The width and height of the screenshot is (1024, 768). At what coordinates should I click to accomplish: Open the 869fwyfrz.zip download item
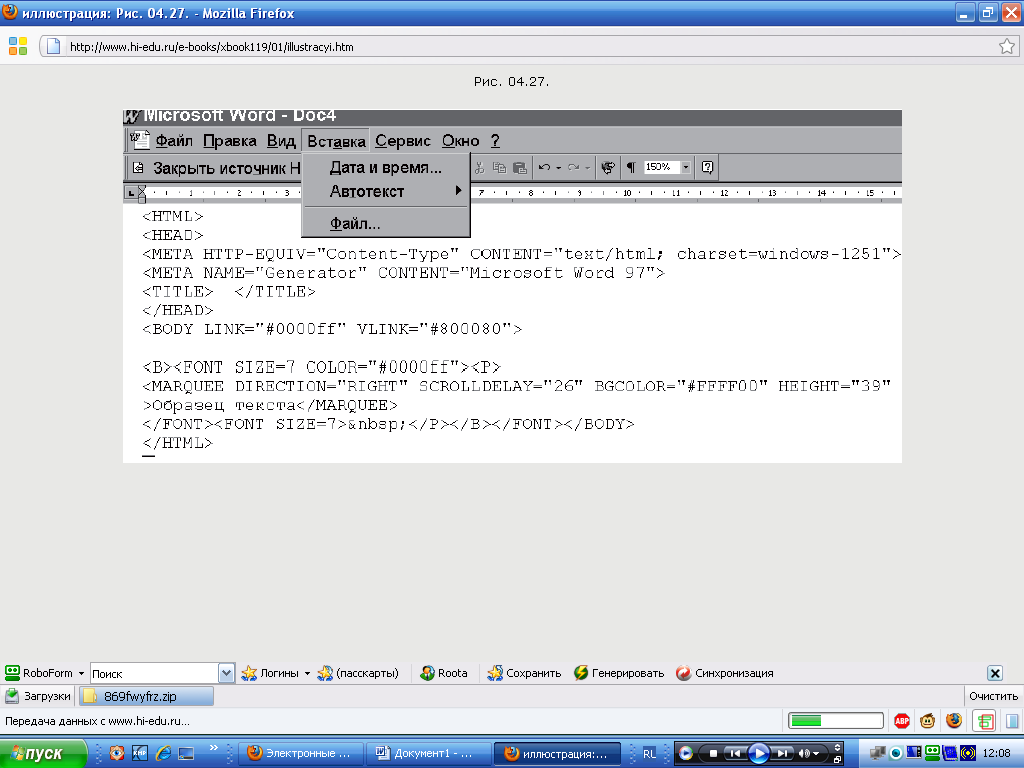tap(146, 696)
